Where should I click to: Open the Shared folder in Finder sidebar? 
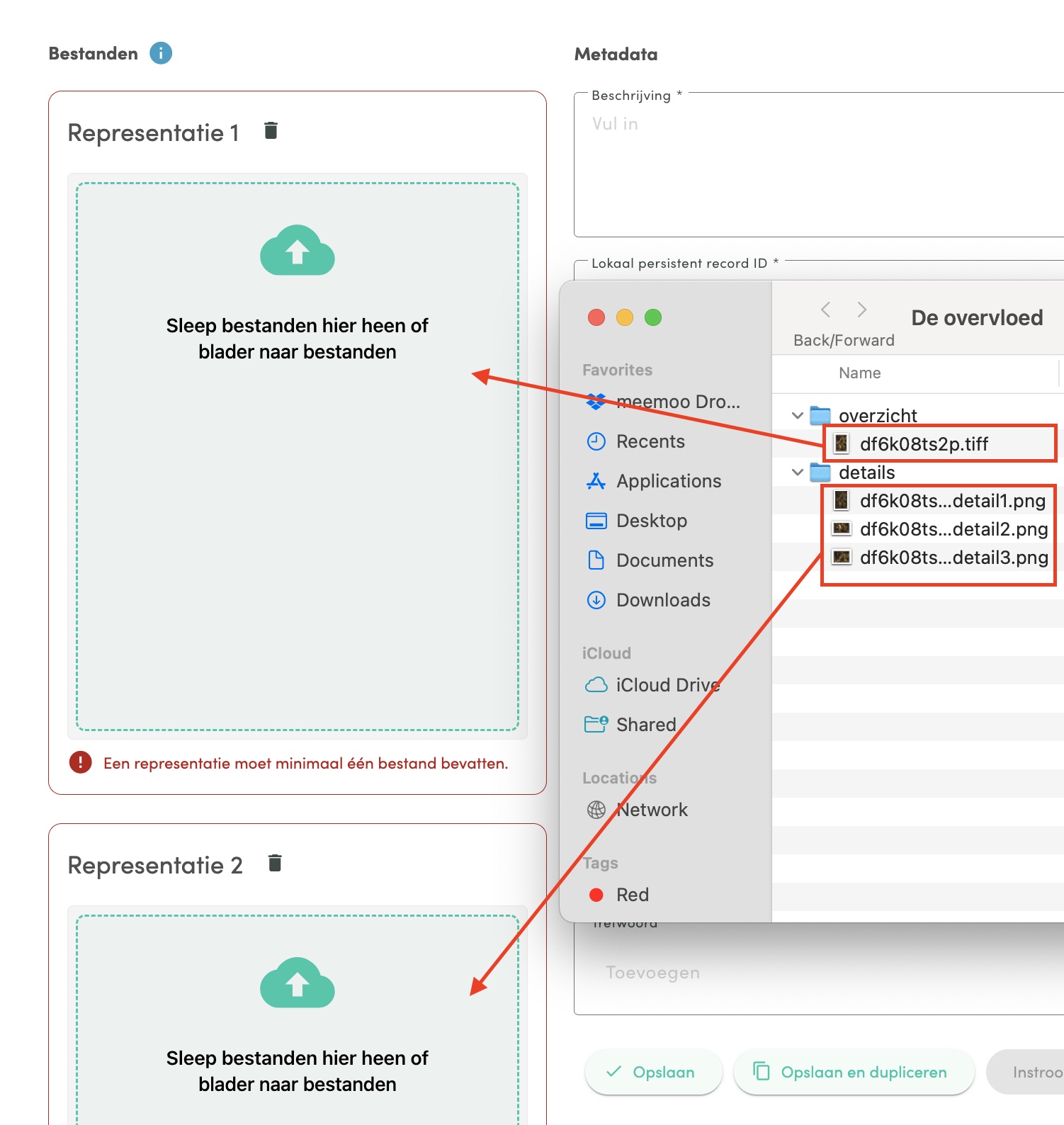(x=630, y=725)
